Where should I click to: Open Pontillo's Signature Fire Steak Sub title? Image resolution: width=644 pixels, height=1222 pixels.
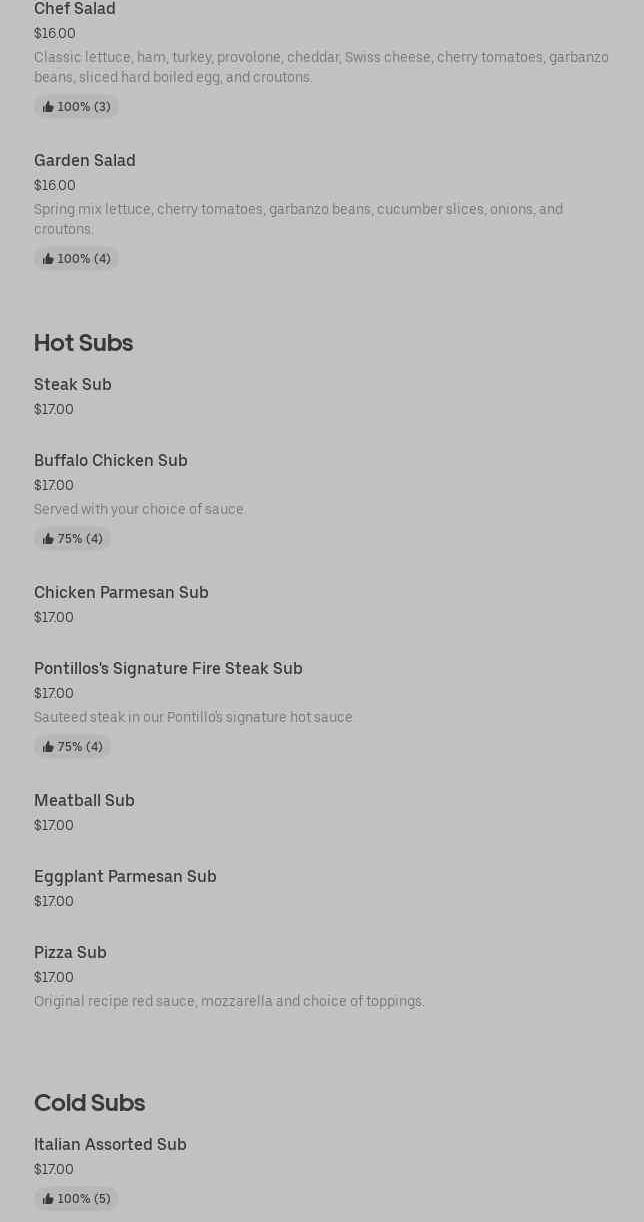click(x=168, y=669)
